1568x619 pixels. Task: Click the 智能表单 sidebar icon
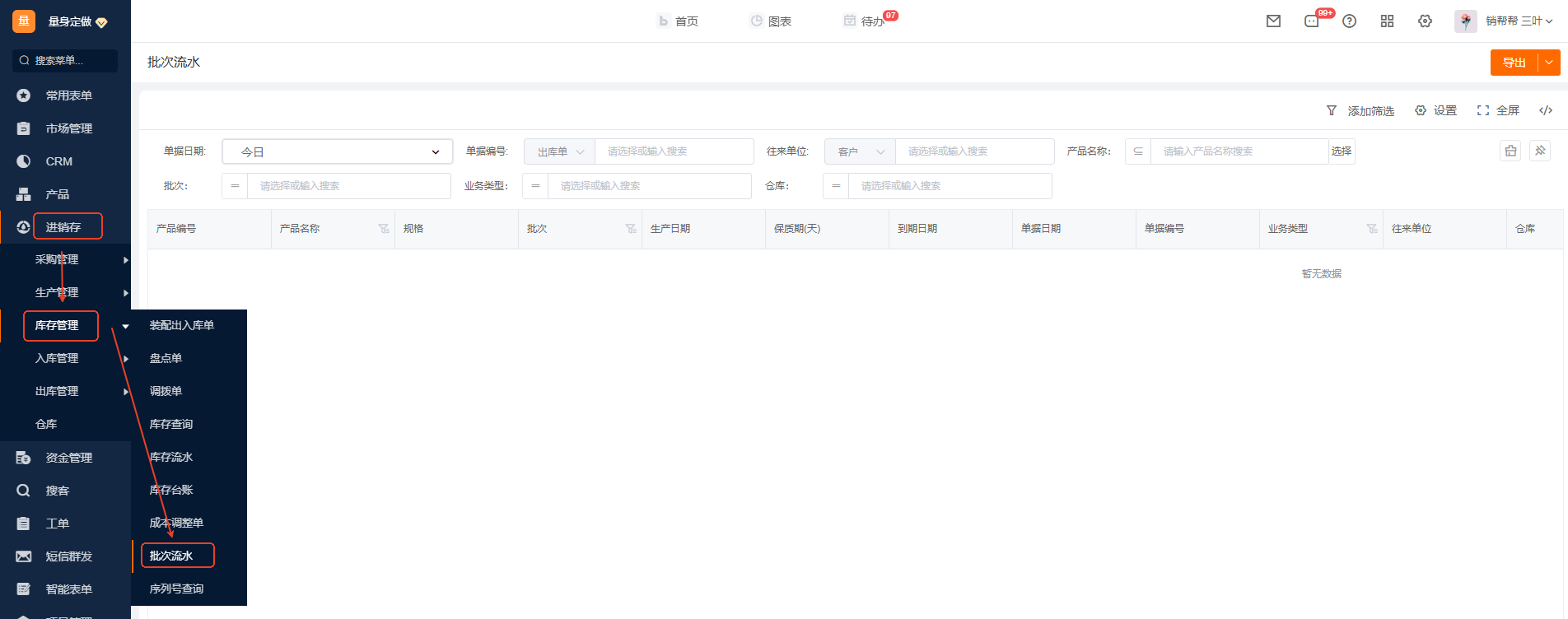click(x=24, y=589)
